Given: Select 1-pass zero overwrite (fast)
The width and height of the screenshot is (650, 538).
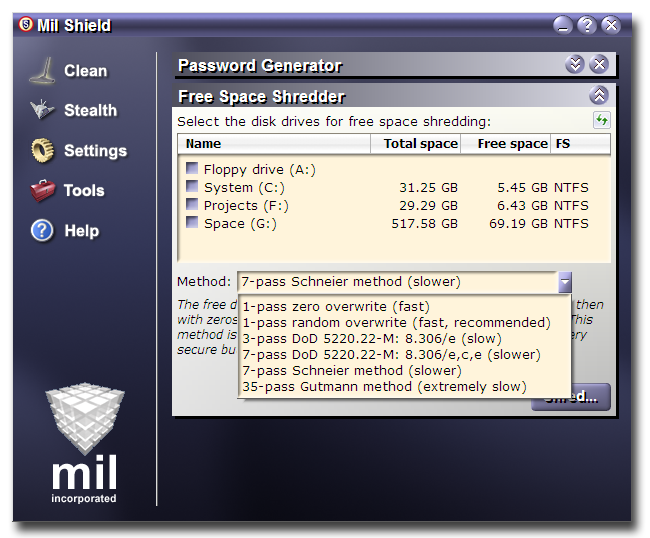Looking at the screenshot, I should (x=320, y=306).
